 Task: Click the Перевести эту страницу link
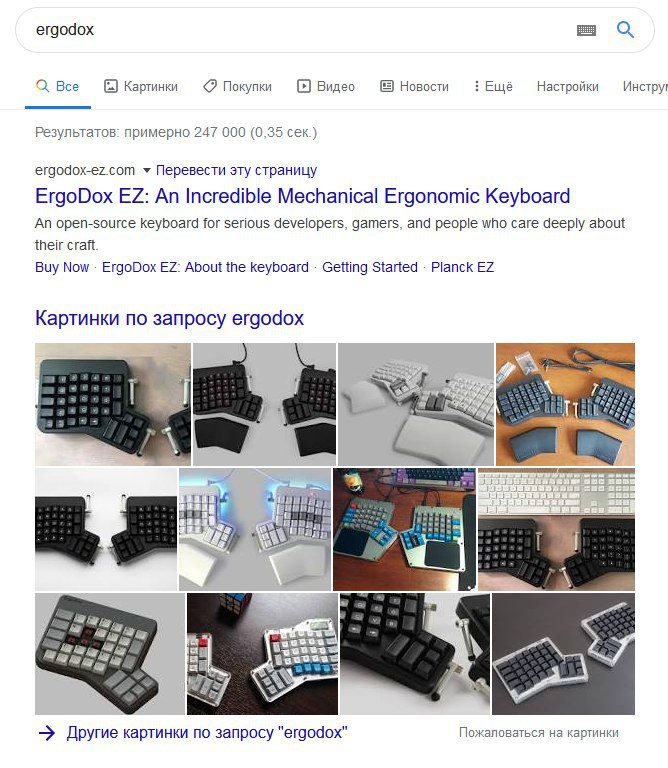coord(236,170)
